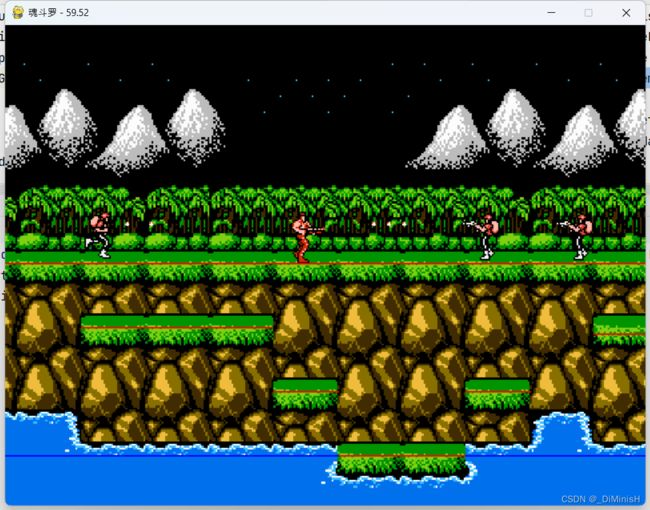This screenshot has height=510, width=650.
Task: Click the disabled maximize button in the title bar
Action: point(588,12)
